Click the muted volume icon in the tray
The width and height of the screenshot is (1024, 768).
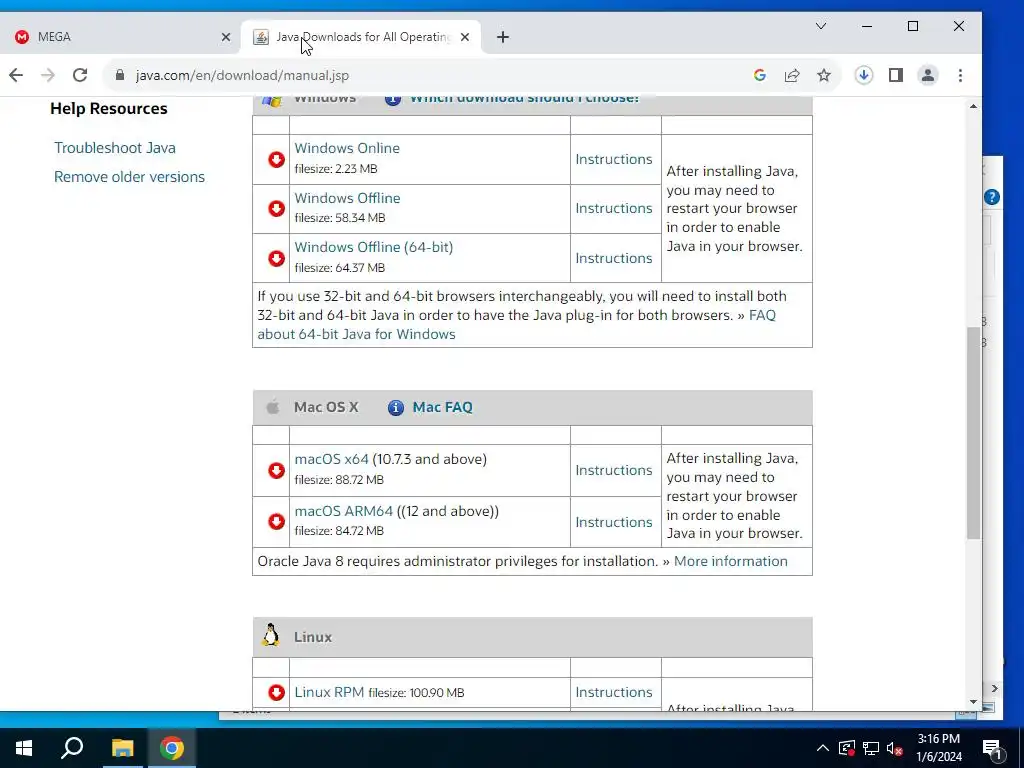click(x=895, y=748)
